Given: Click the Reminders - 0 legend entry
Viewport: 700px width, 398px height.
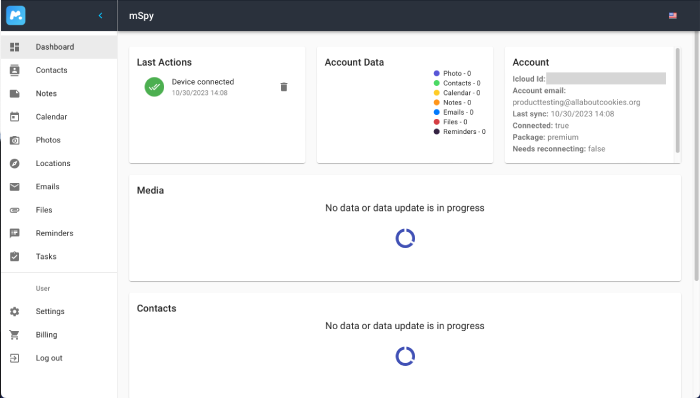Looking at the screenshot, I should click(x=459, y=132).
